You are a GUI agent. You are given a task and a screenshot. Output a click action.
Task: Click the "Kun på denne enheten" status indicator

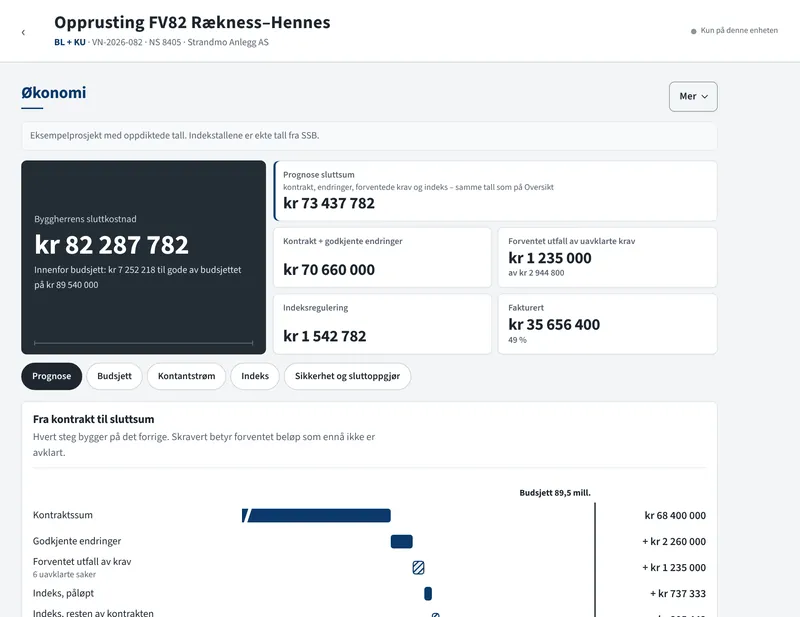pos(734,31)
